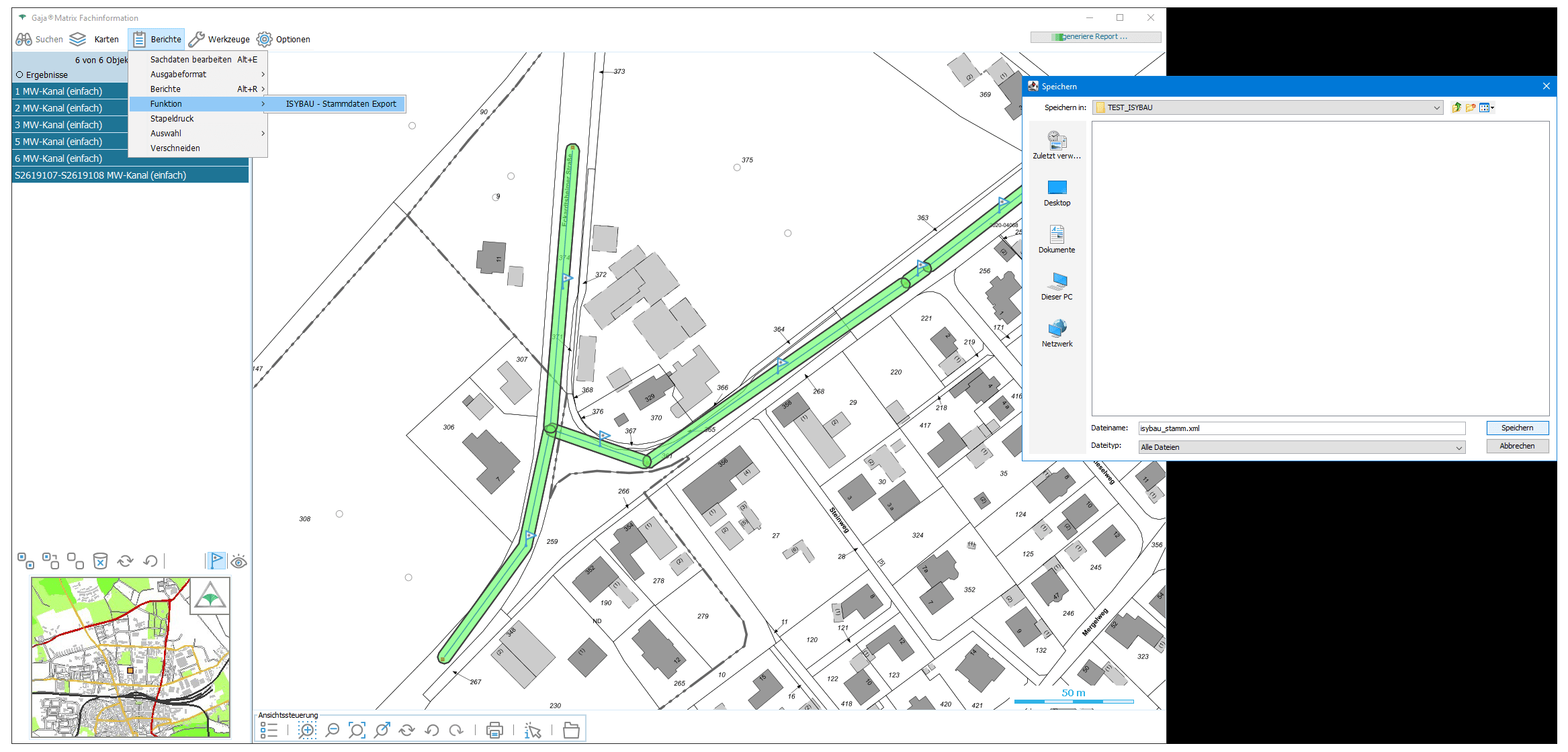Select the info cursor identify tool
The height and width of the screenshot is (752, 1568).
[532, 730]
